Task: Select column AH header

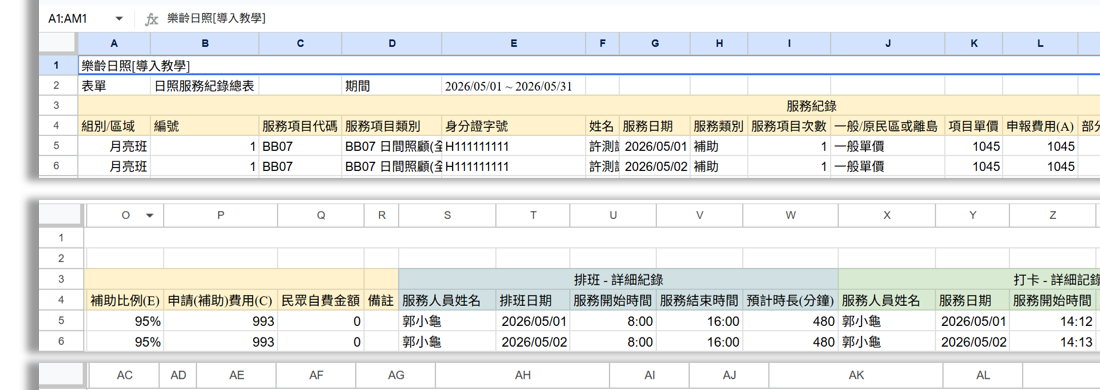Action: [523, 375]
